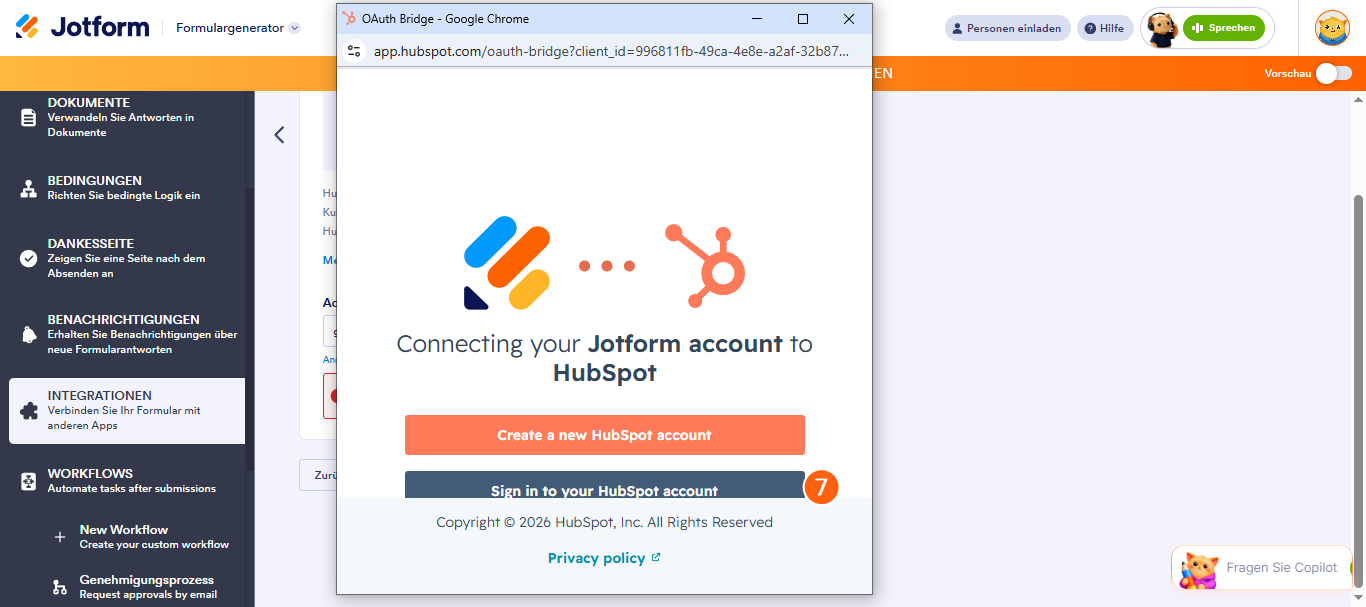Click the assistant dog avatar icon
The image size is (1366, 607).
click(x=1161, y=29)
